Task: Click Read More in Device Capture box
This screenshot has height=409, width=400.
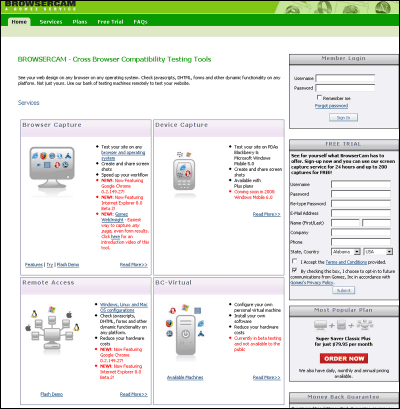Action: [x=267, y=214]
